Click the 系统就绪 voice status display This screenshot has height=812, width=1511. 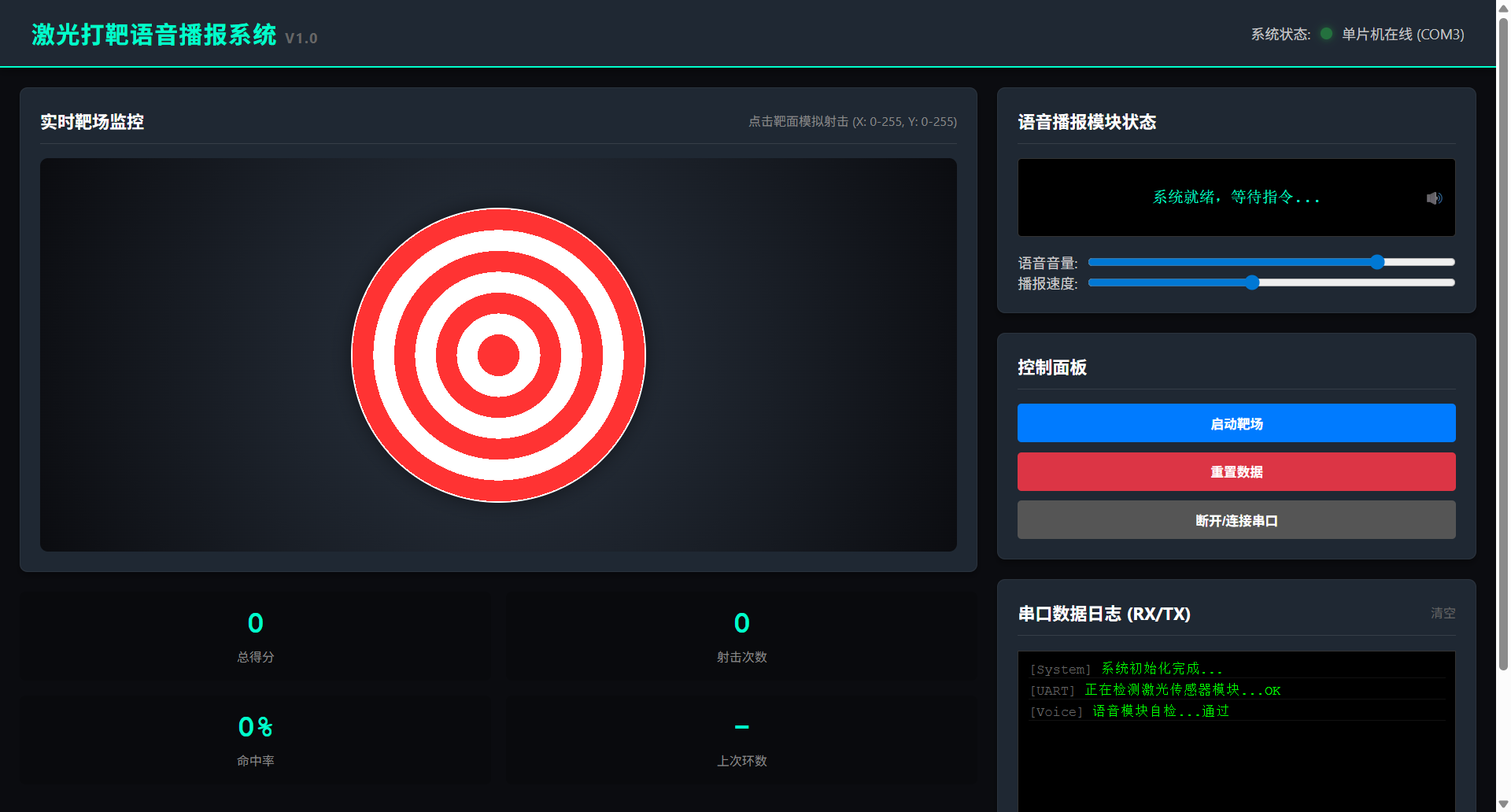tap(1236, 197)
